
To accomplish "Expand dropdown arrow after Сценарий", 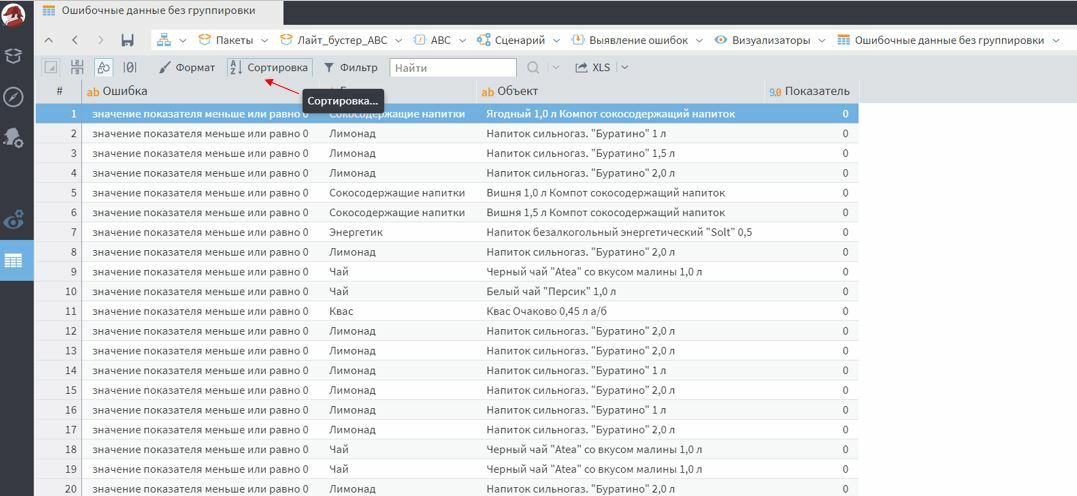I will pyautogui.click(x=556, y=40).
